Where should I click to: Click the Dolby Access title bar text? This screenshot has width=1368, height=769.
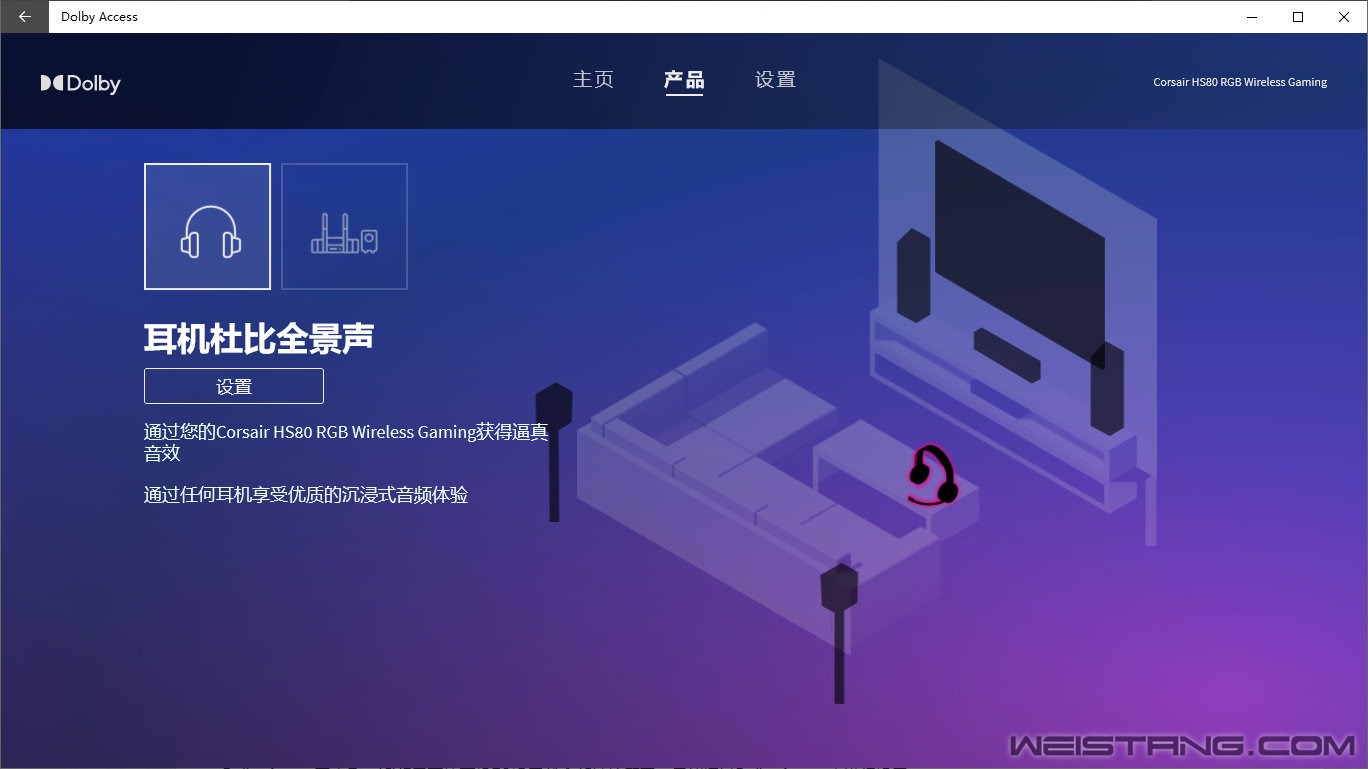click(99, 16)
